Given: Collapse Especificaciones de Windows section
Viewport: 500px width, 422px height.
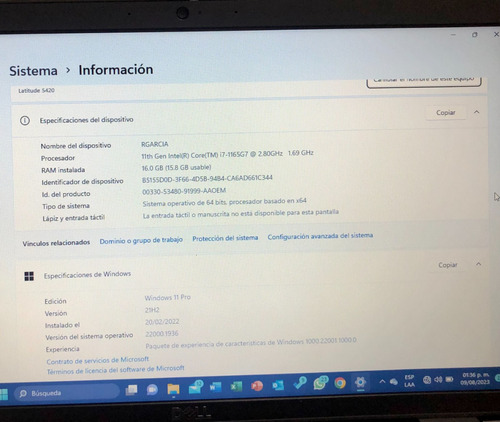Looking at the screenshot, I should (x=479, y=264).
